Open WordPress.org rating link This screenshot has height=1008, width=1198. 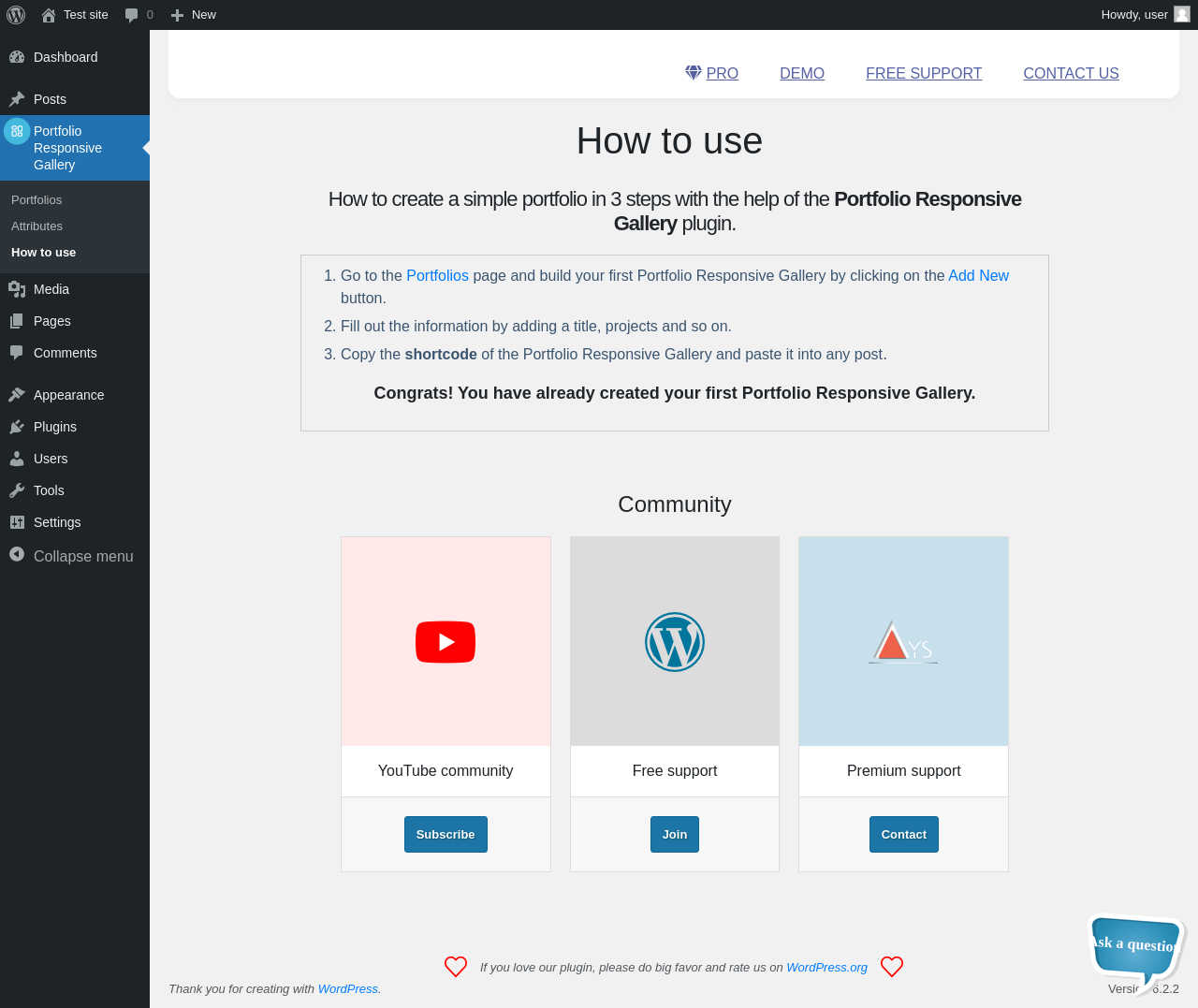point(826,967)
